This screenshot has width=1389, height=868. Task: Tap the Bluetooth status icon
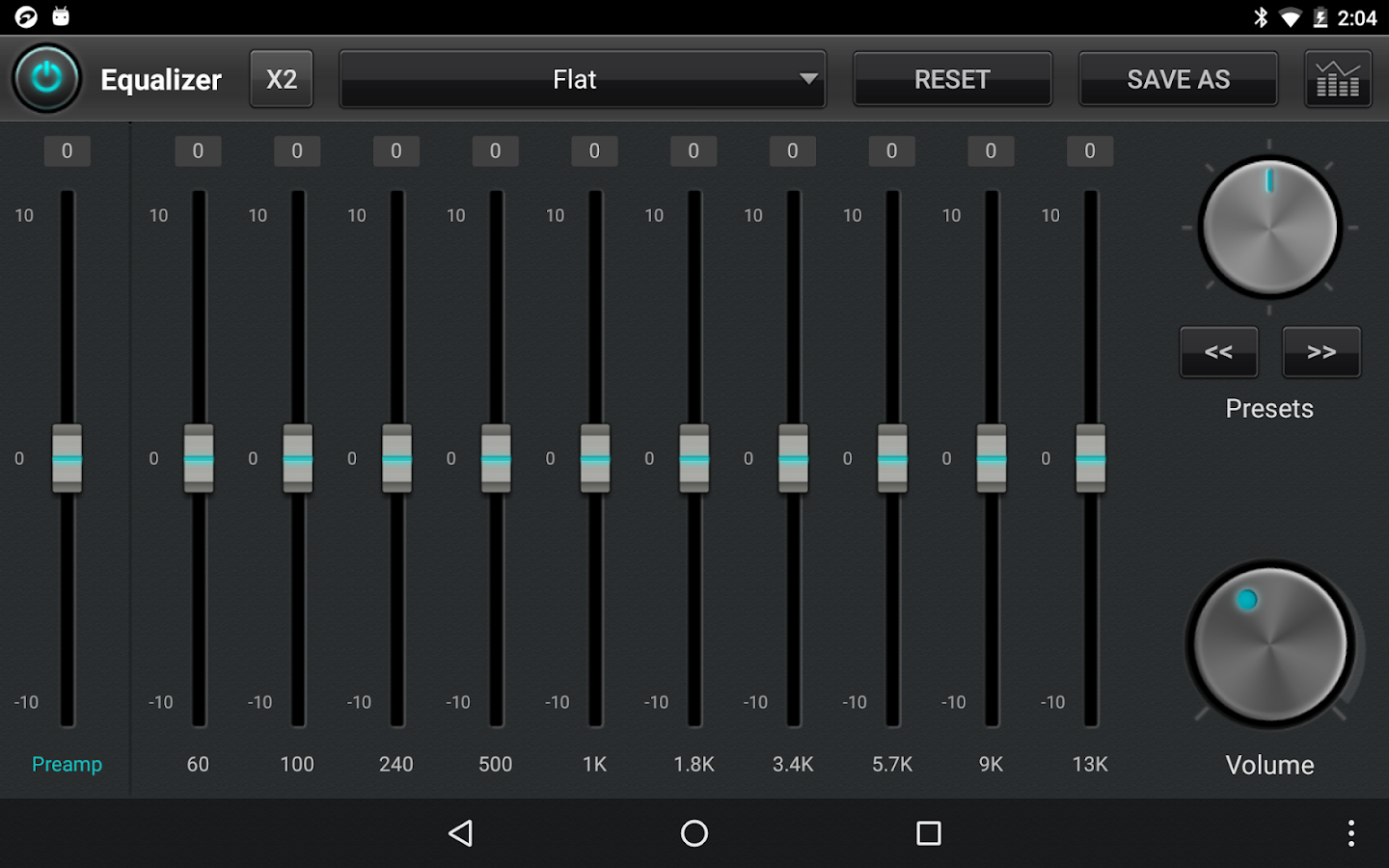pyautogui.click(x=1260, y=17)
